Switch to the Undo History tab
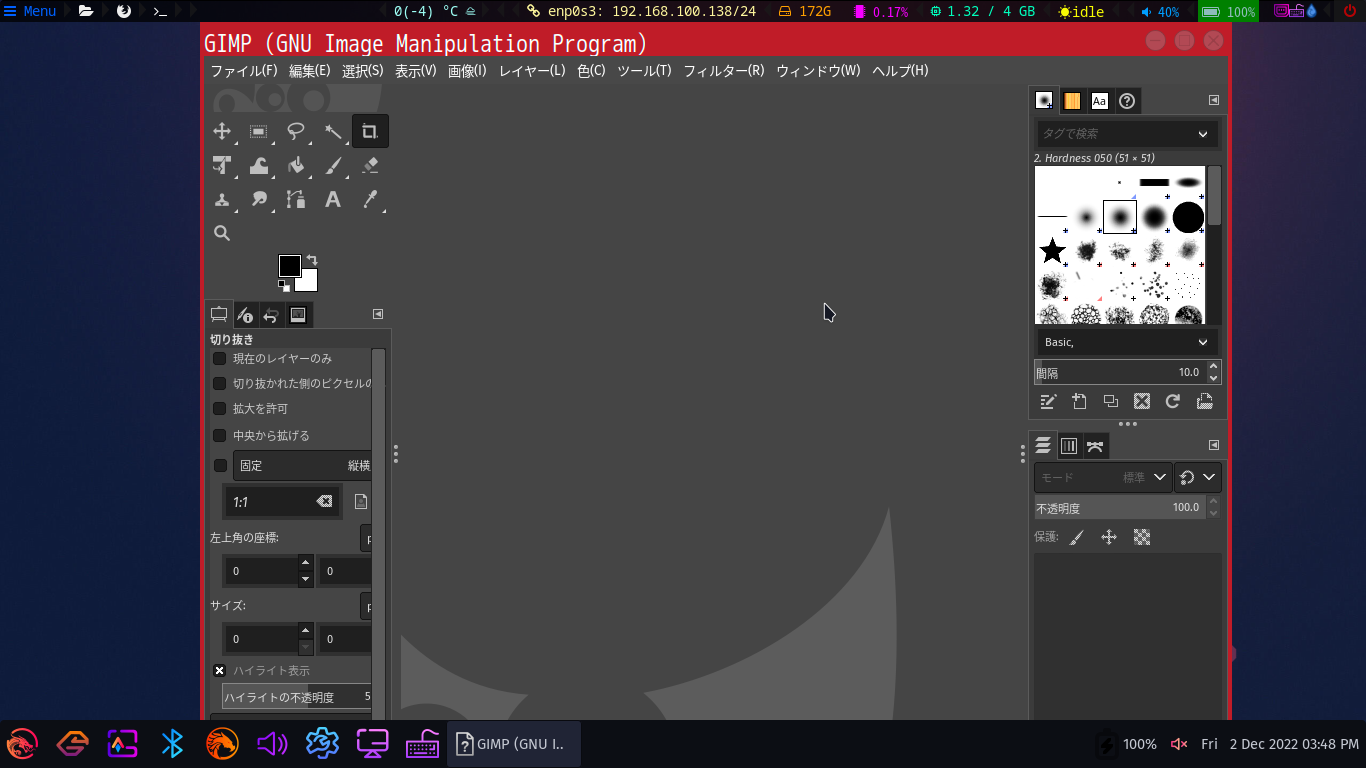Screen dimensions: 1366x768 pyautogui.click(x=271, y=315)
